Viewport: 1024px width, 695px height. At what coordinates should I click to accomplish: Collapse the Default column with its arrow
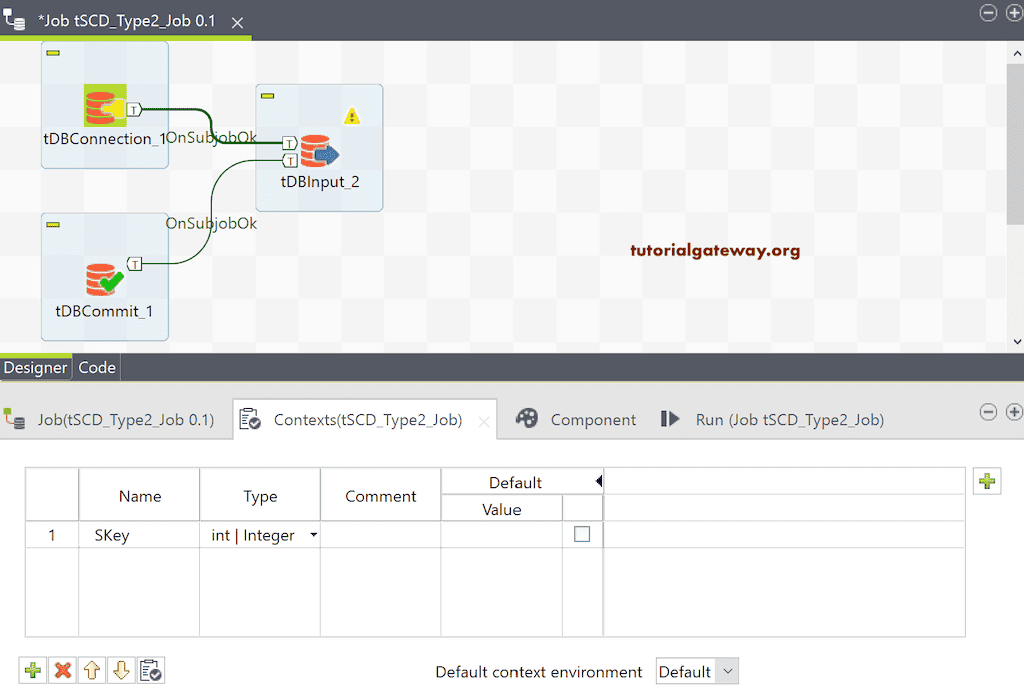[x=599, y=481]
